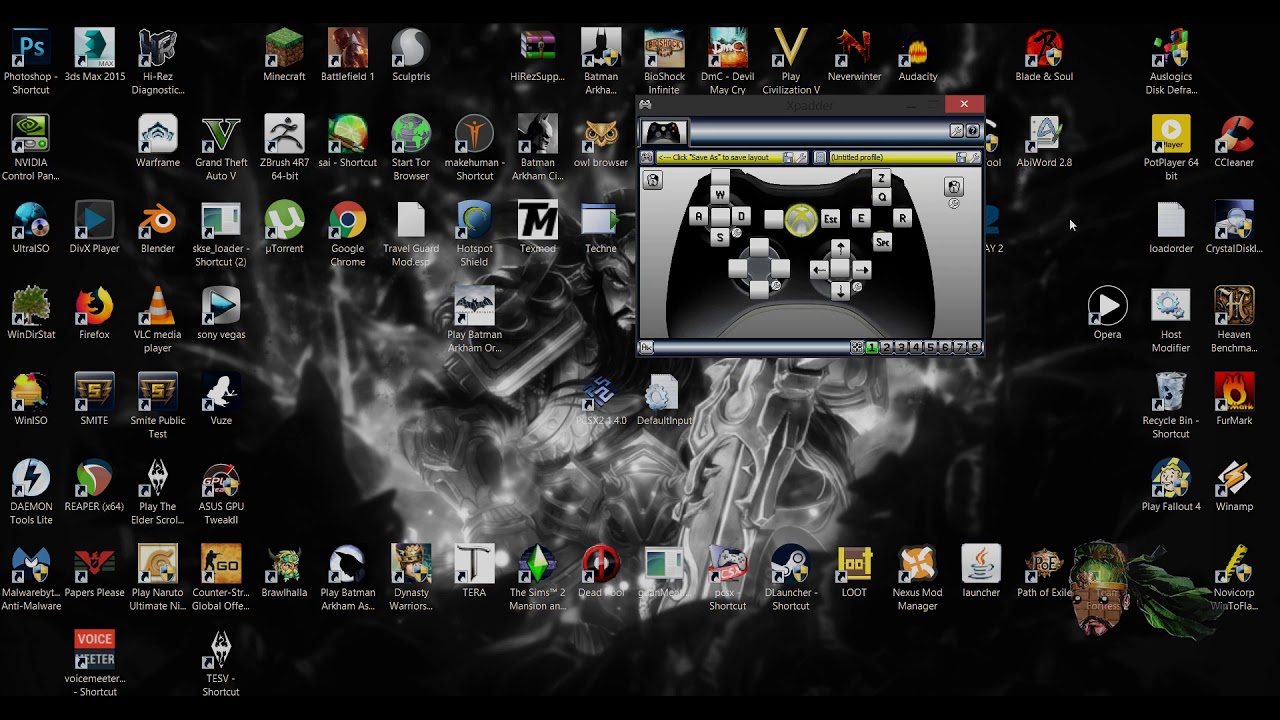
Task: Select the Grand Theft Auto V desktop icon
Action: [x=221, y=148]
